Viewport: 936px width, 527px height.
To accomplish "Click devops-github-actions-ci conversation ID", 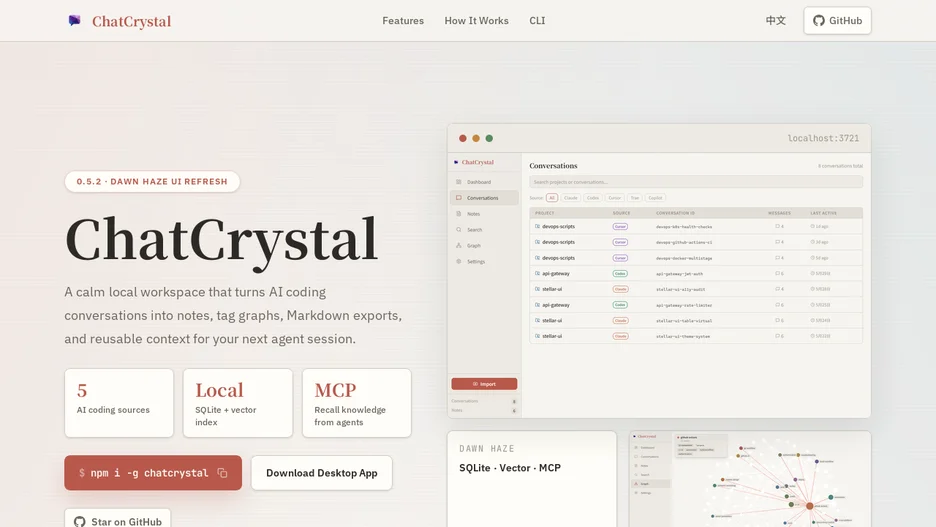I will tap(684, 242).
